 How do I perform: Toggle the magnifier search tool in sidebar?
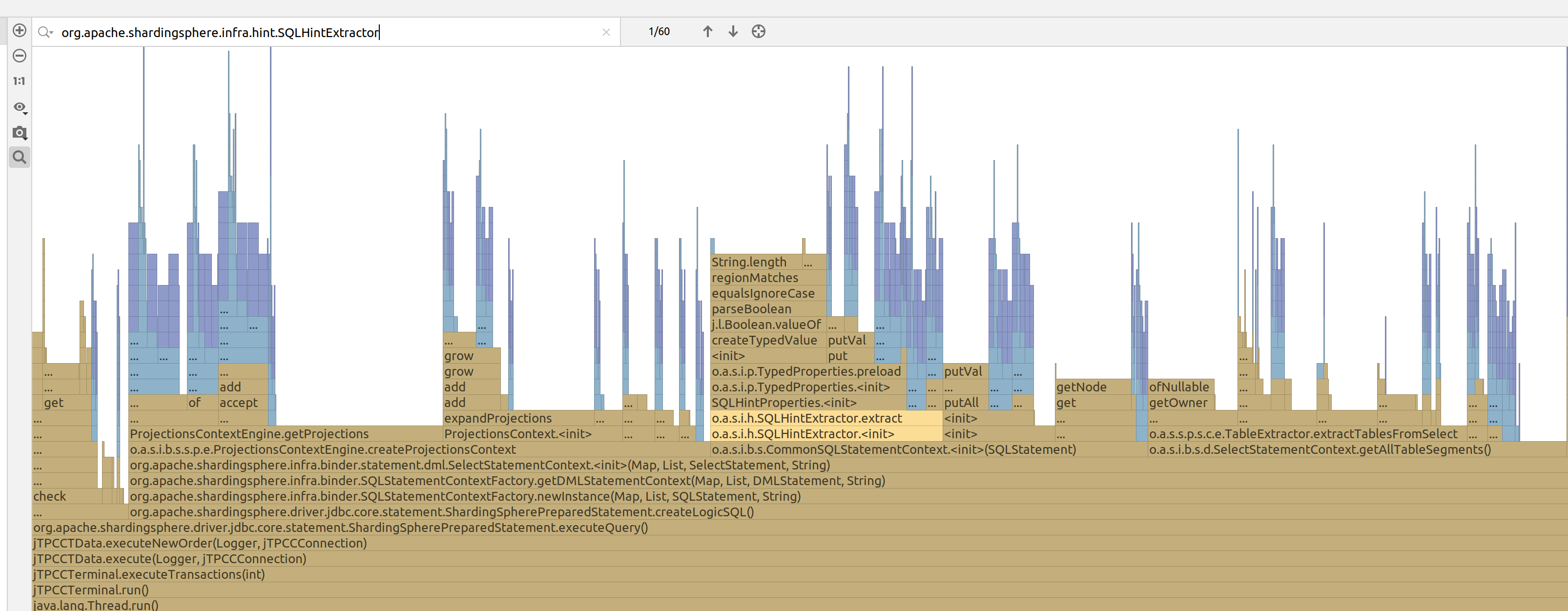point(20,158)
